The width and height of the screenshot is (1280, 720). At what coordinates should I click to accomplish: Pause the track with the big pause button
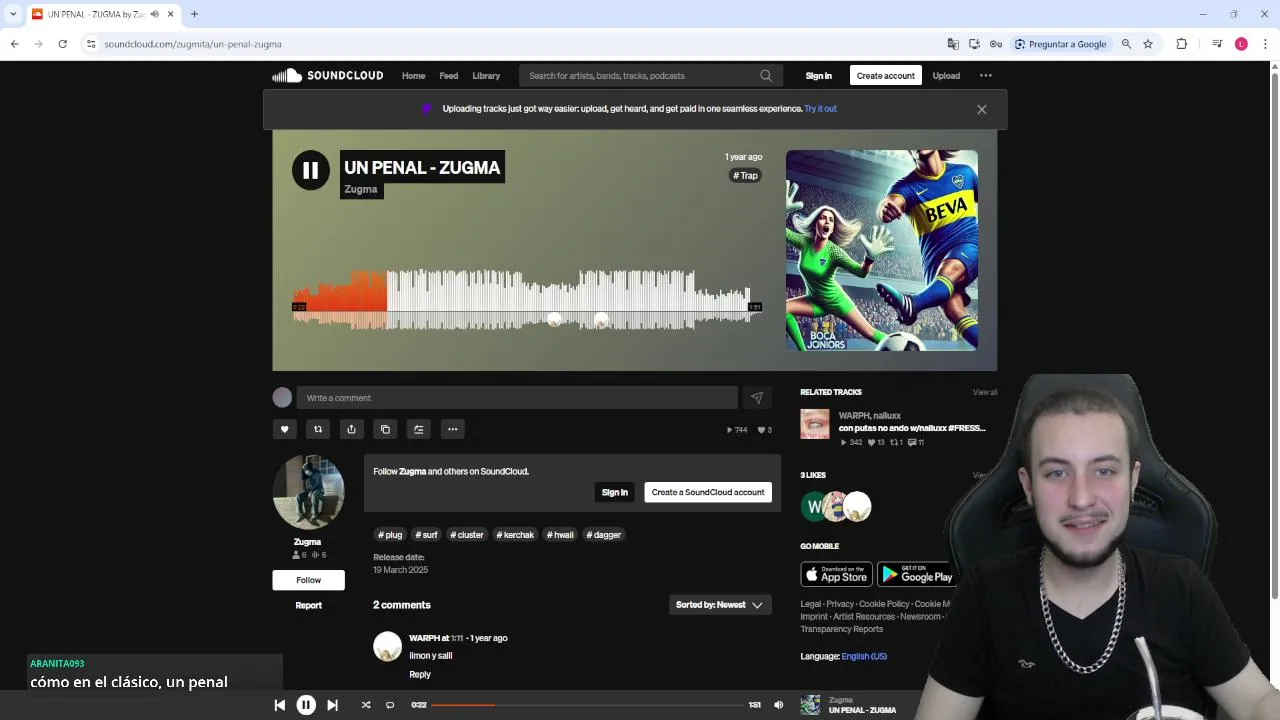pyautogui.click(x=311, y=170)
